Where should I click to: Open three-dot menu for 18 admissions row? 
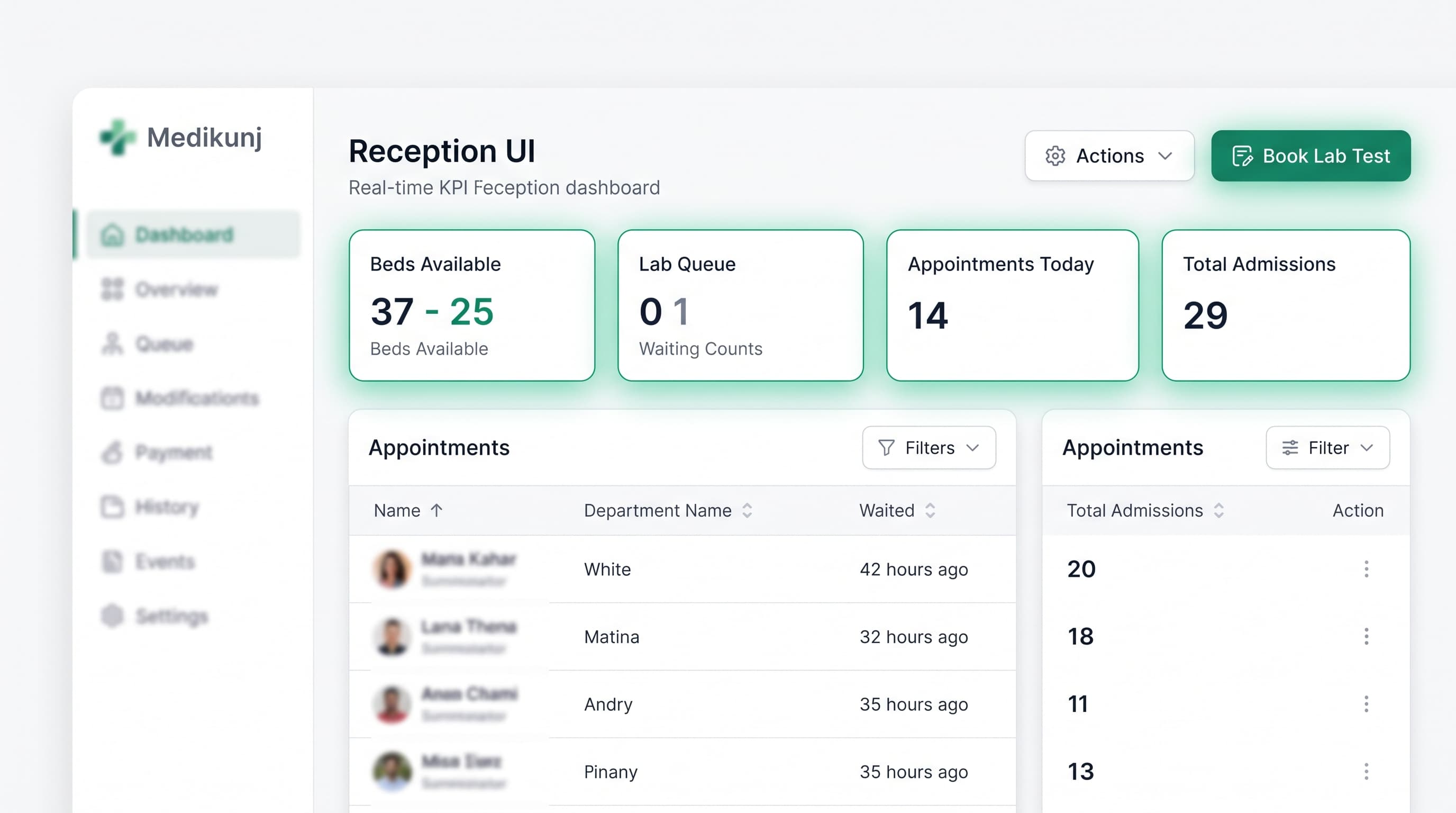[x=1366, y=636]
